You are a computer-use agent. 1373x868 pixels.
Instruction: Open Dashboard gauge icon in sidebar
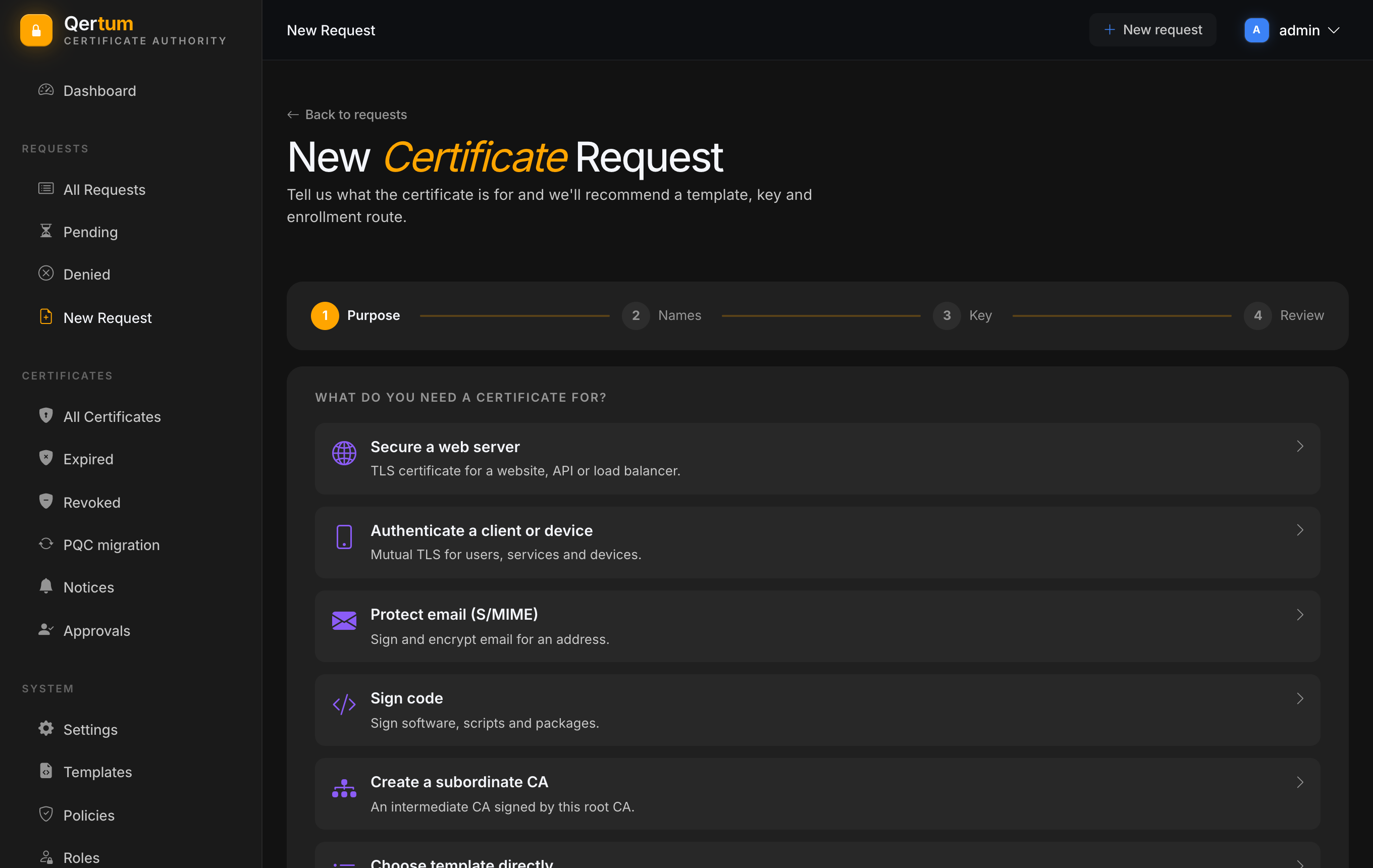tap(46, 90)
